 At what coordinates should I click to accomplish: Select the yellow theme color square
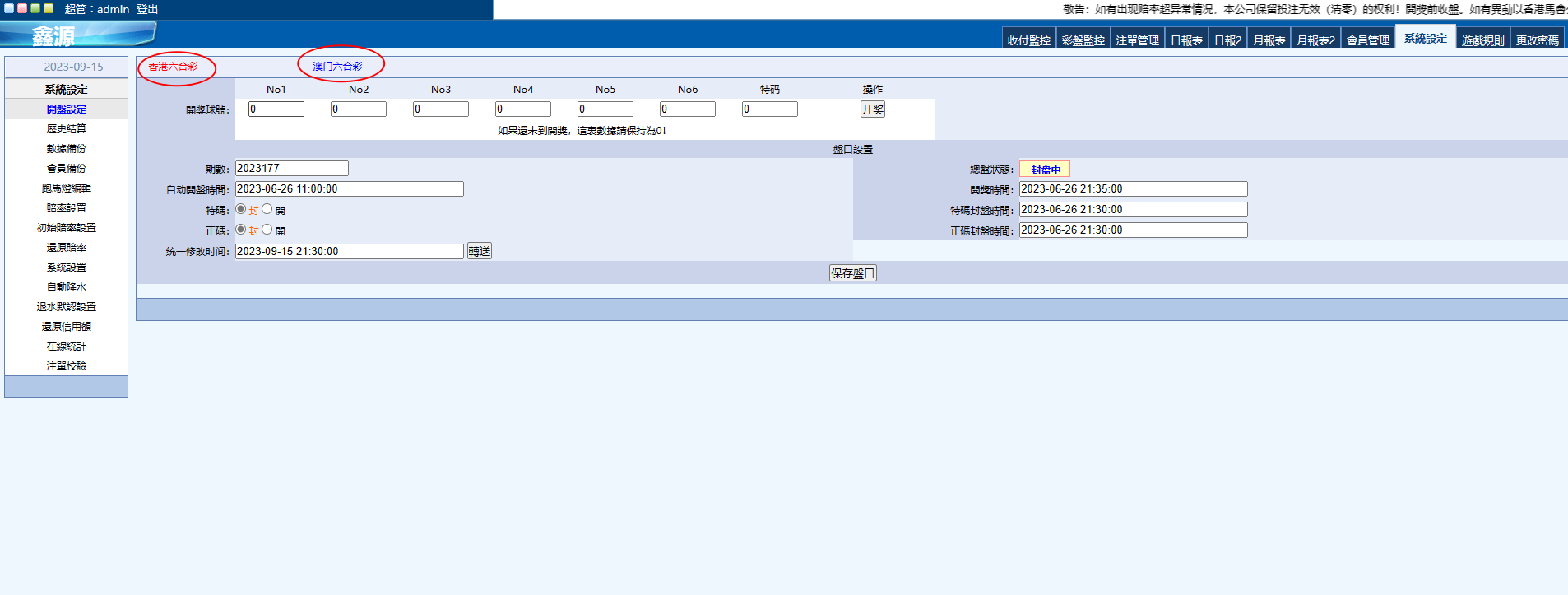[49, 8]
